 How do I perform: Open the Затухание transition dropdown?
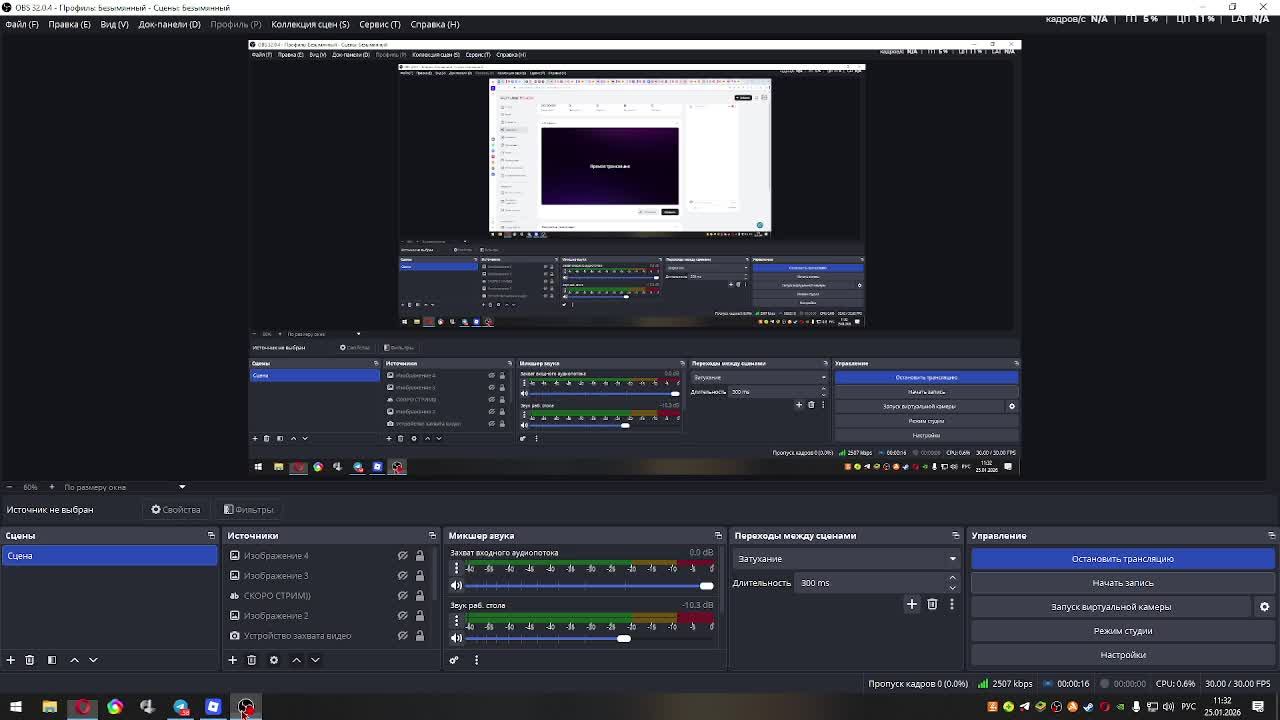pos(845,559)
